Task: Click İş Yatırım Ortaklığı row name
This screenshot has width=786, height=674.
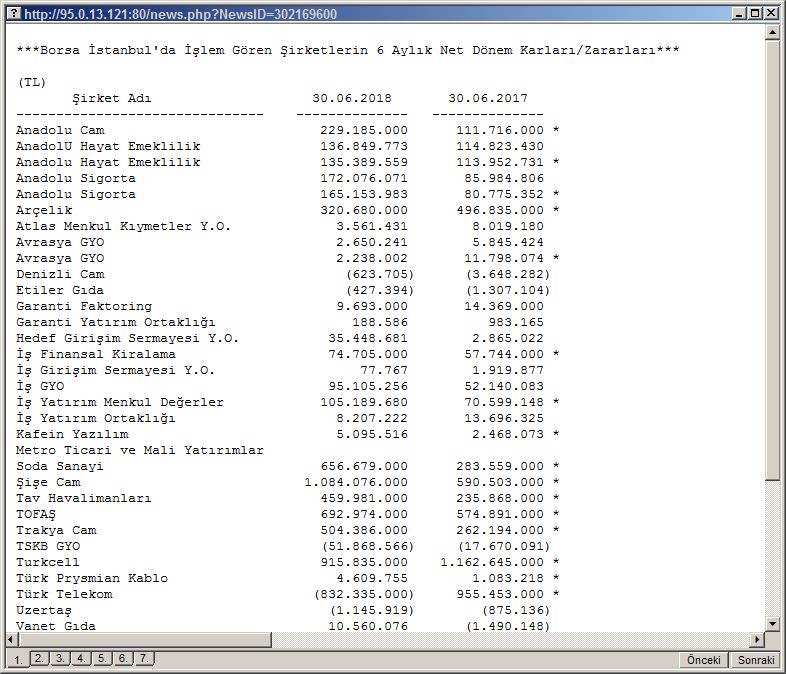Action: [x=96, y=418]
